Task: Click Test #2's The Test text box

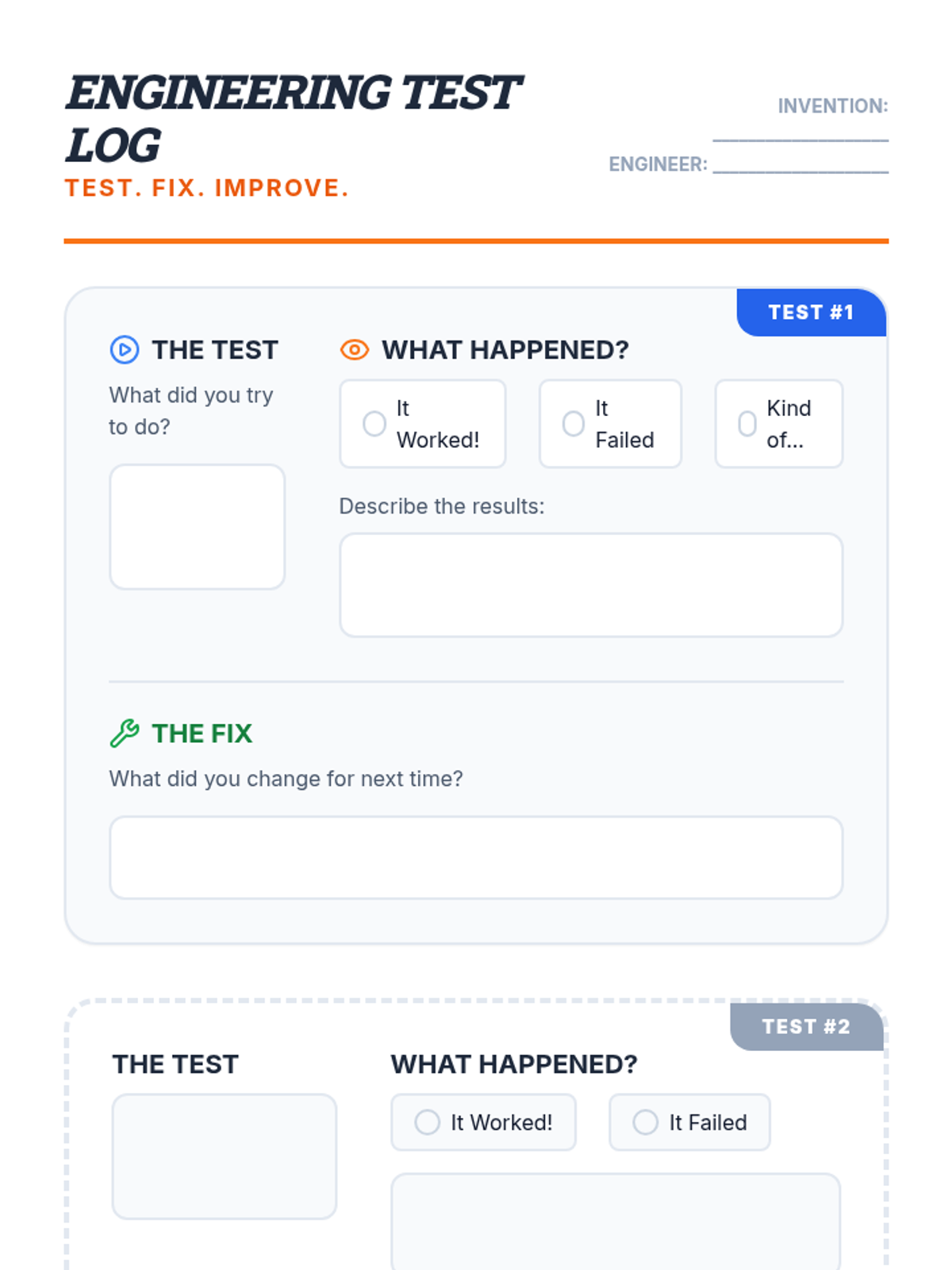Action: click(225, 1156)
